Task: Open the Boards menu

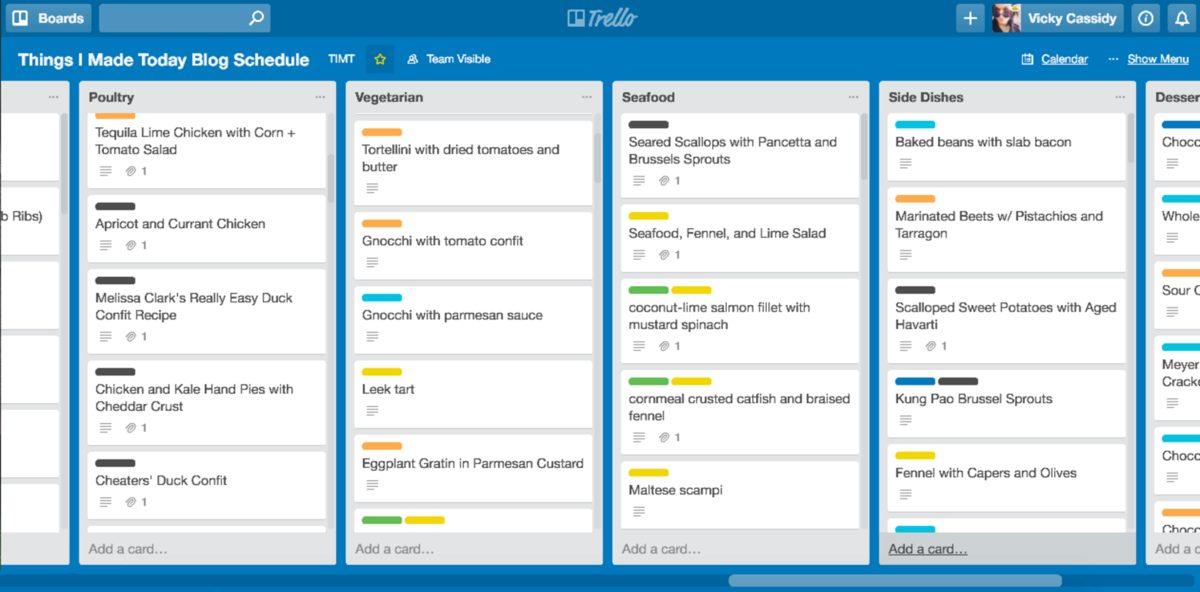Action: pyautogui.click(x=48, y=17)
